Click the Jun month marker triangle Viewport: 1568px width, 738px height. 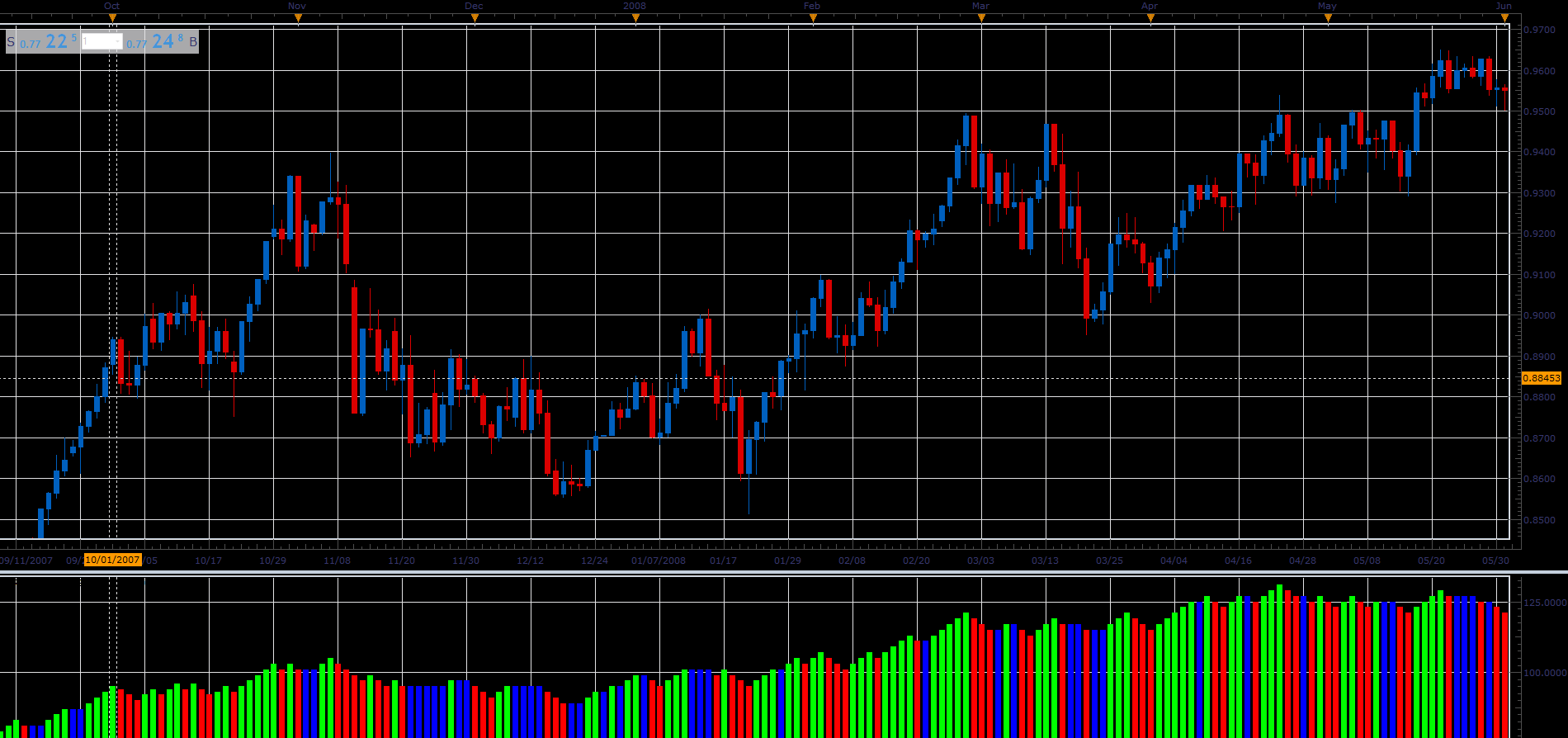click(x=1505, y=18)
